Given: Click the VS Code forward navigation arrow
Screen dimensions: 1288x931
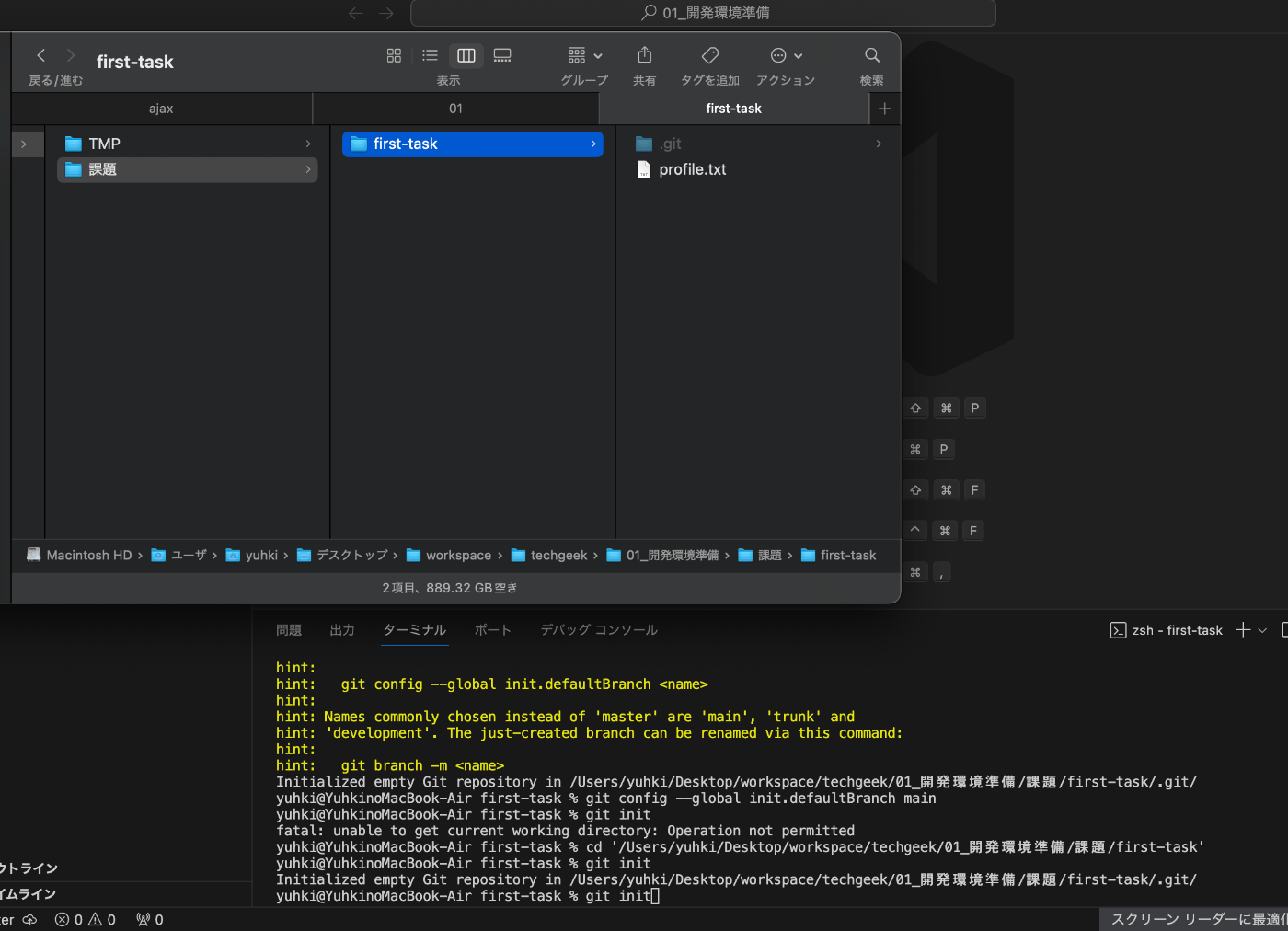Looking at the screenshot, I should click(x=386, y=13).
